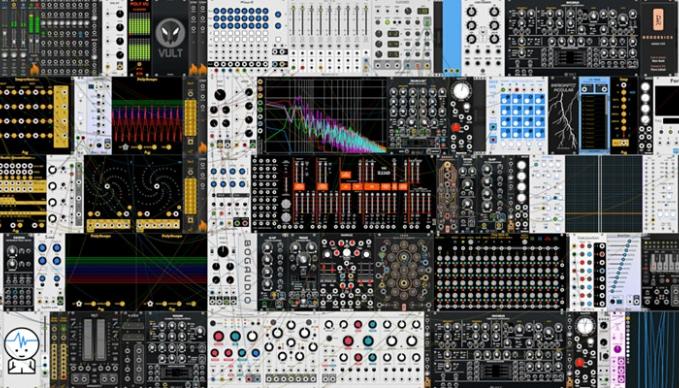
Task: Open the purple and cyan spectrum analyzer display
Action: pos(325,116)
